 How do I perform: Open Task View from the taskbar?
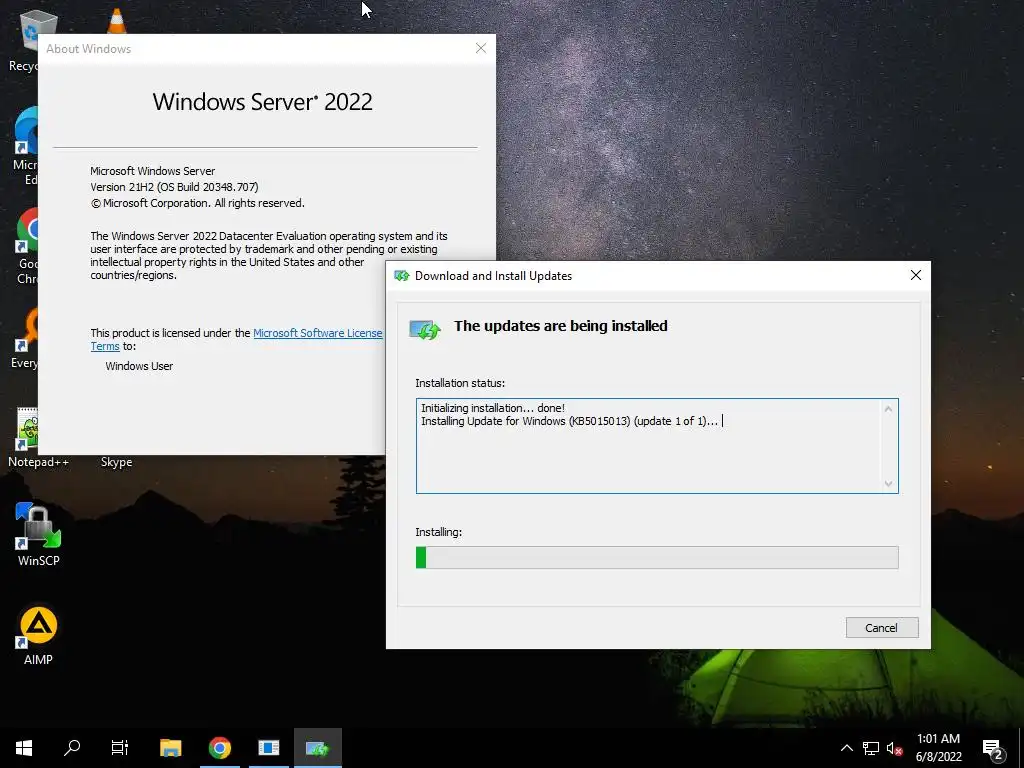point(120,748)
